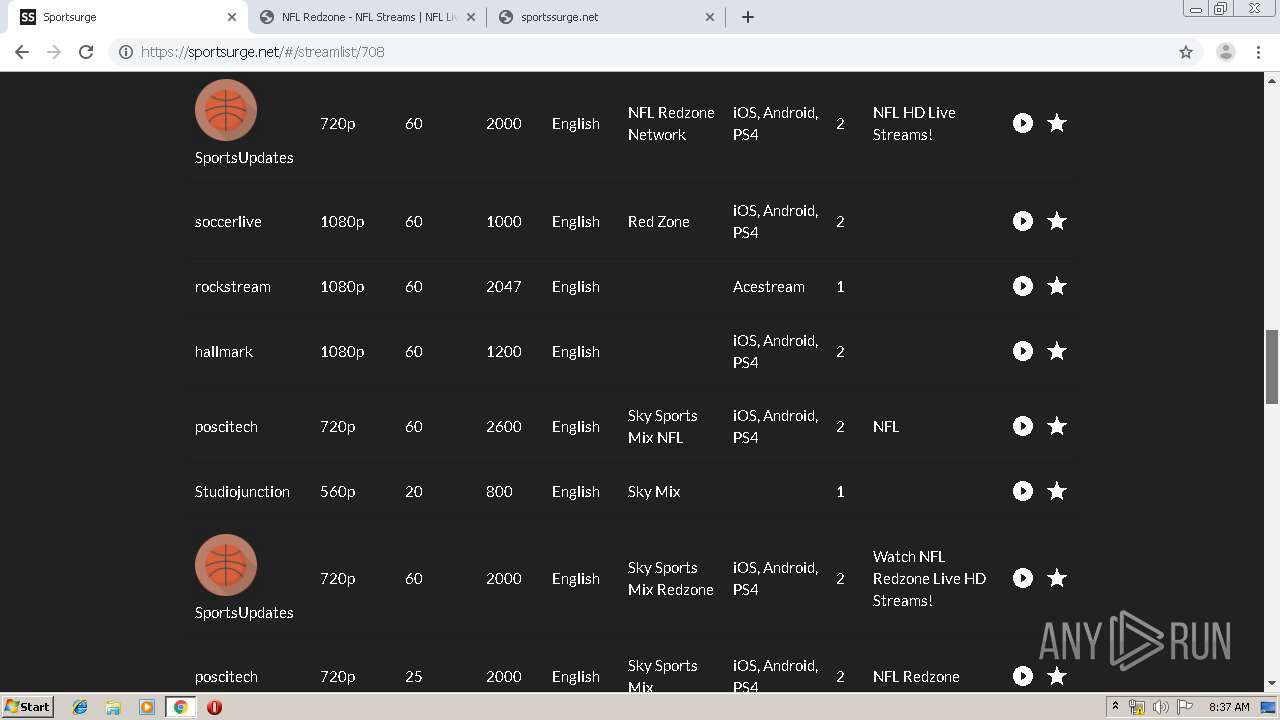Open the Windows Start menu

(27, 707)
